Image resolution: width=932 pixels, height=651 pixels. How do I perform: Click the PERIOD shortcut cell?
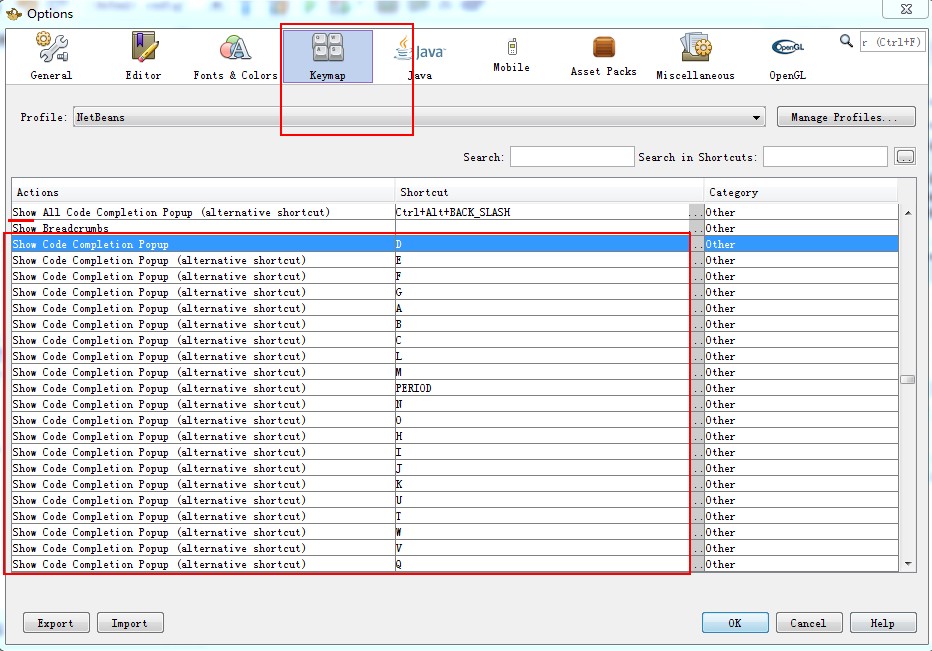point(541,388)
